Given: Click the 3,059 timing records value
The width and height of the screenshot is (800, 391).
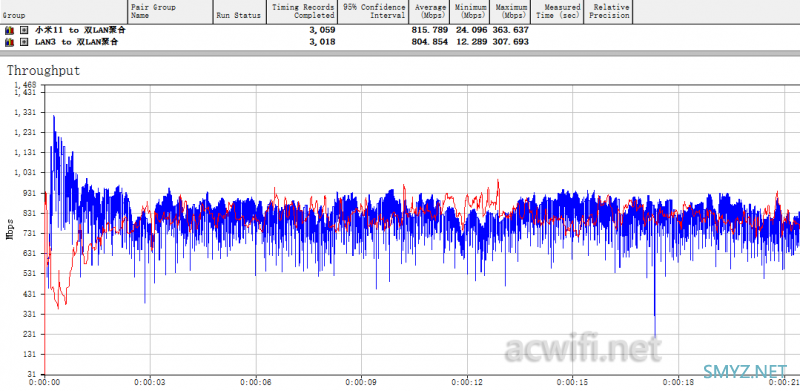Looking at the screenshot, I should [322, 30].
